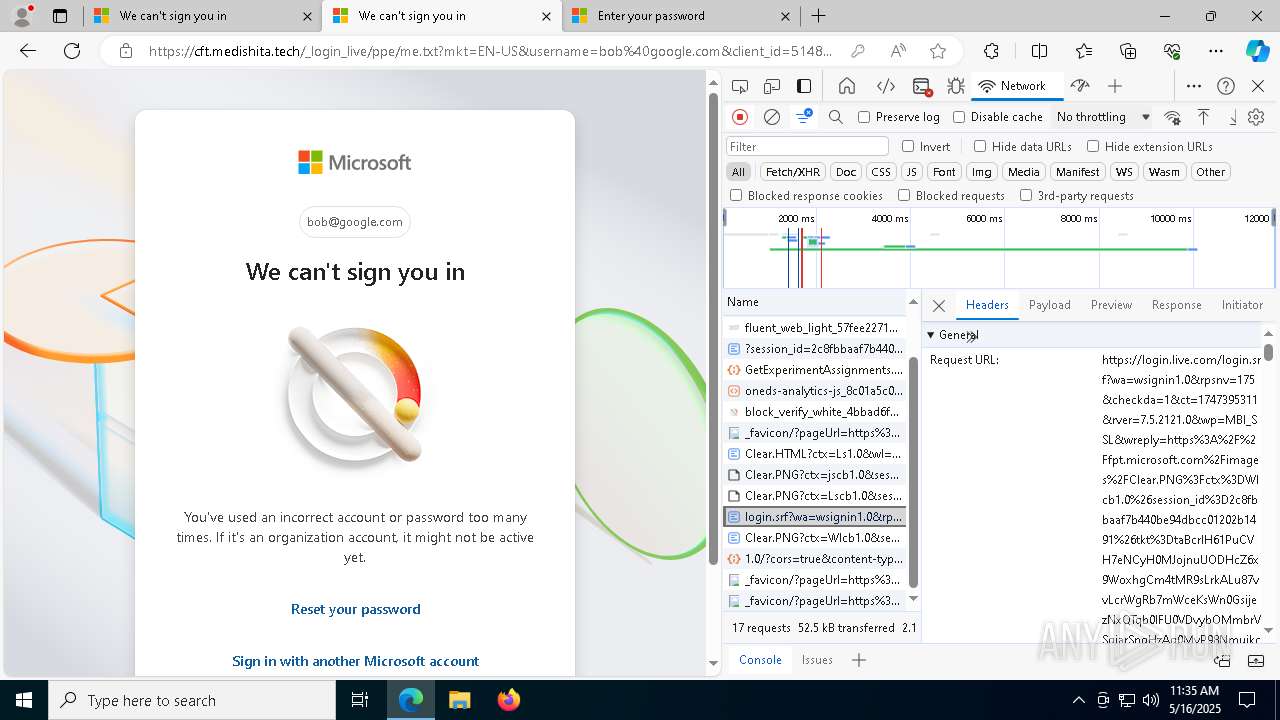Open the No throttling dropdown
Viewport: 1280px width, 720px height.
[x=1103, y=117]
